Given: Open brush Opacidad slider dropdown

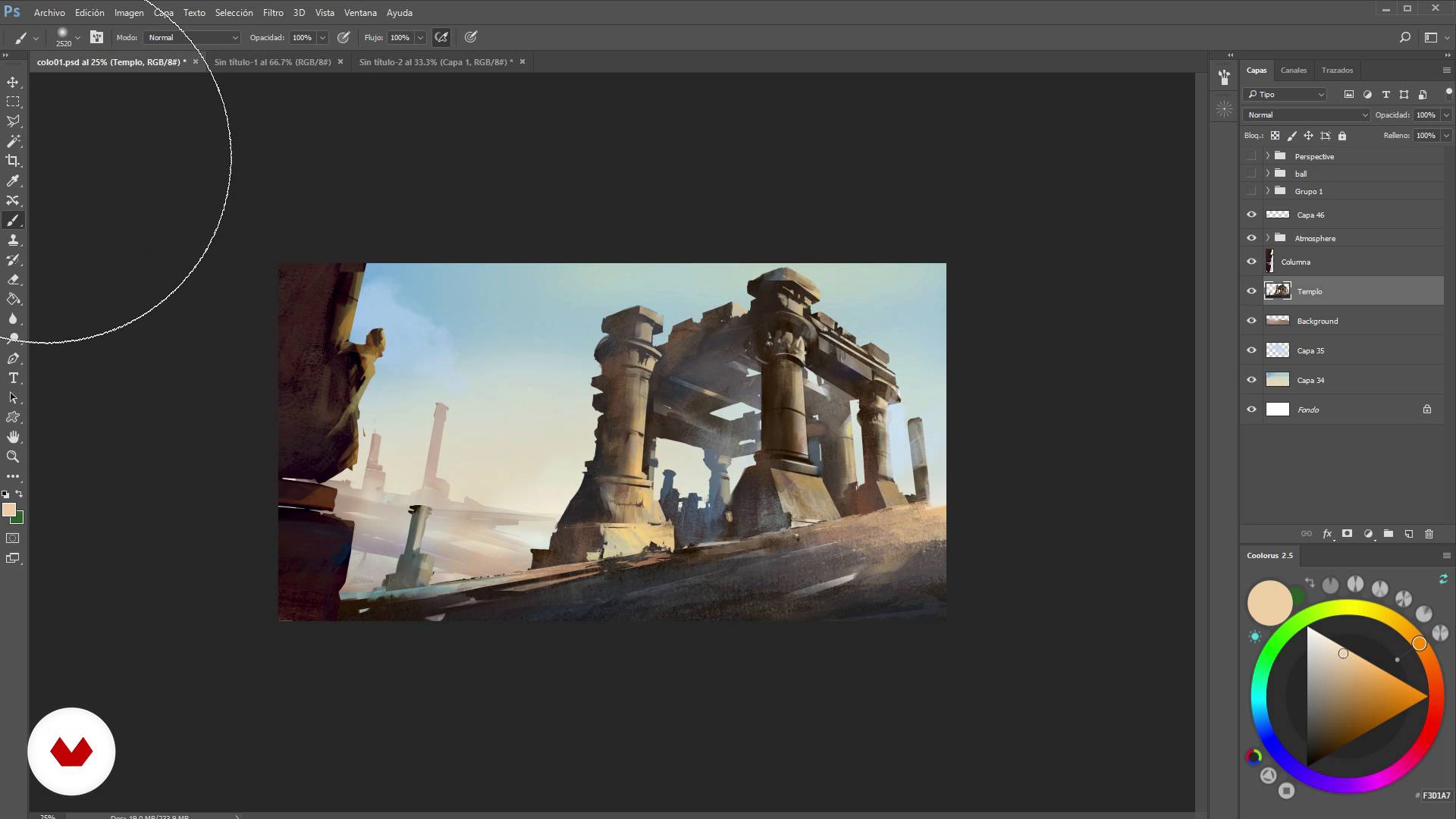Looking at the screenshot, I should click(x=322, y=37).
